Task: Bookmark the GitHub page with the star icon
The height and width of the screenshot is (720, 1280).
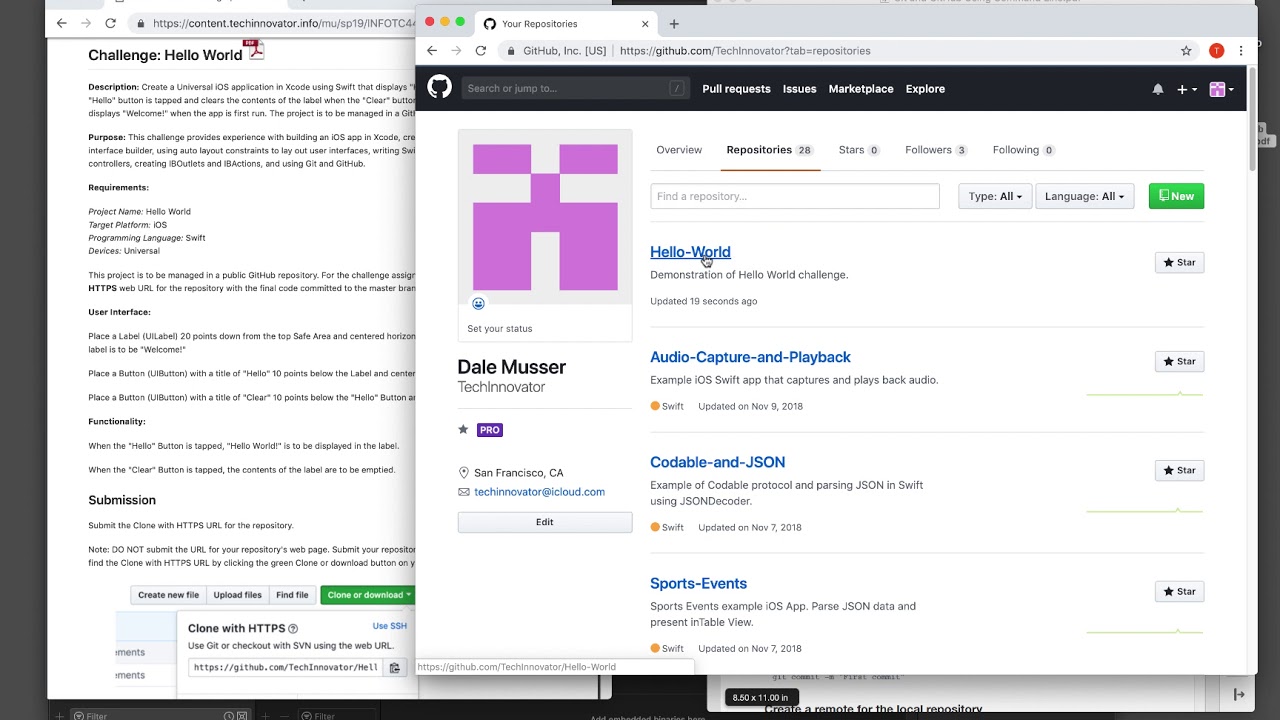Action: [x=1186, y=51]
